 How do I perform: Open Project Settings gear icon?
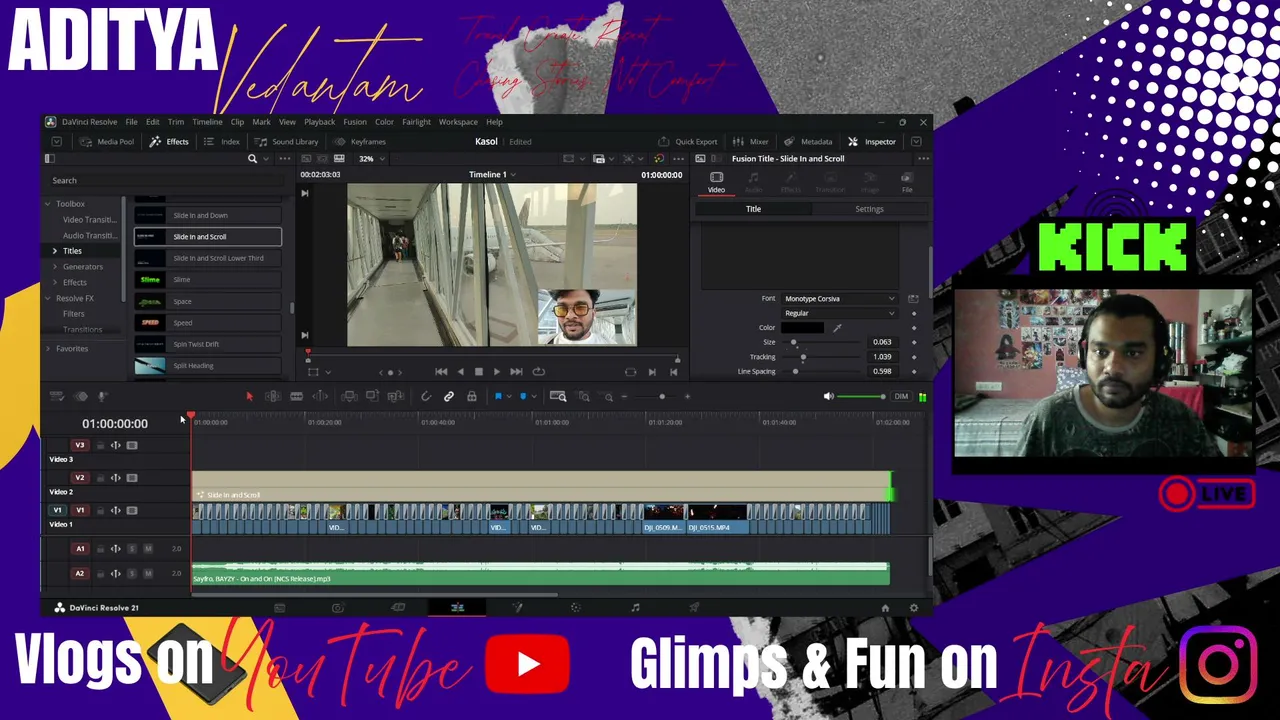(x=913, y=608)
